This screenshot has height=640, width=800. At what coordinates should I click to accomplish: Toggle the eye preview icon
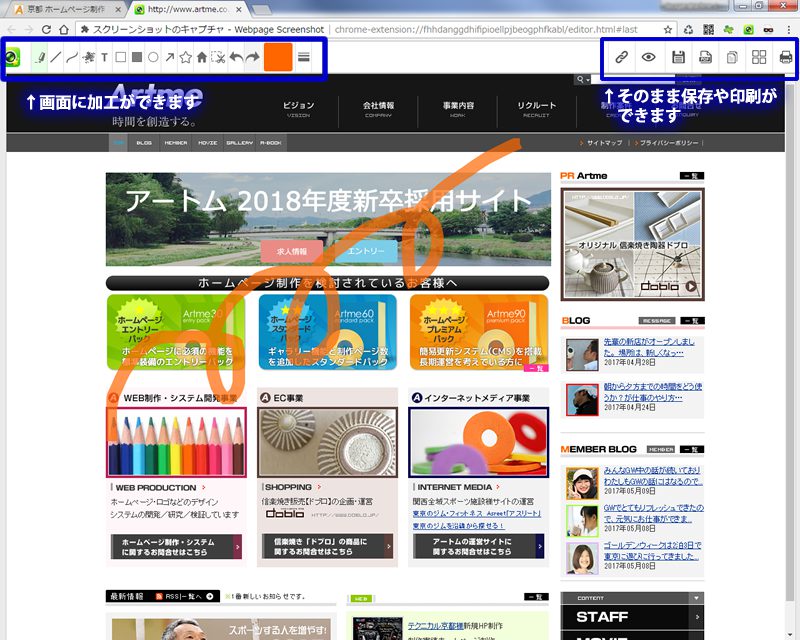coord(648,57)
